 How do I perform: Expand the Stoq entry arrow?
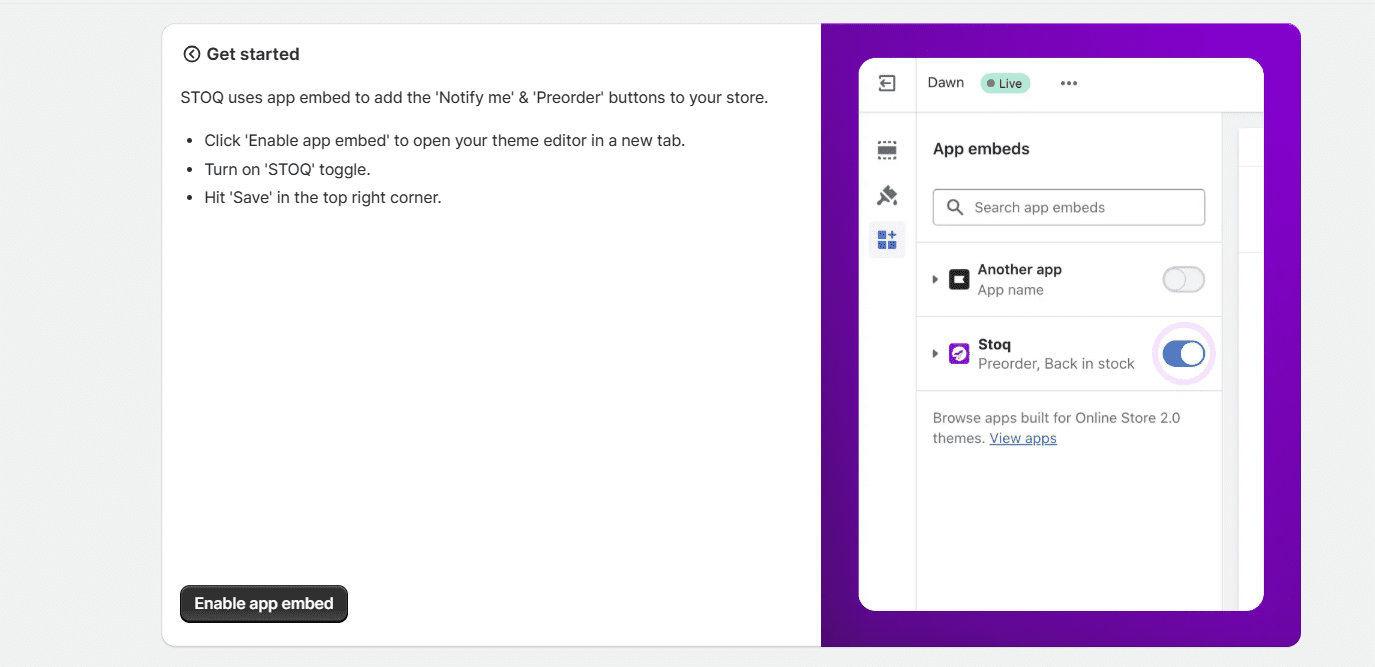935,354
